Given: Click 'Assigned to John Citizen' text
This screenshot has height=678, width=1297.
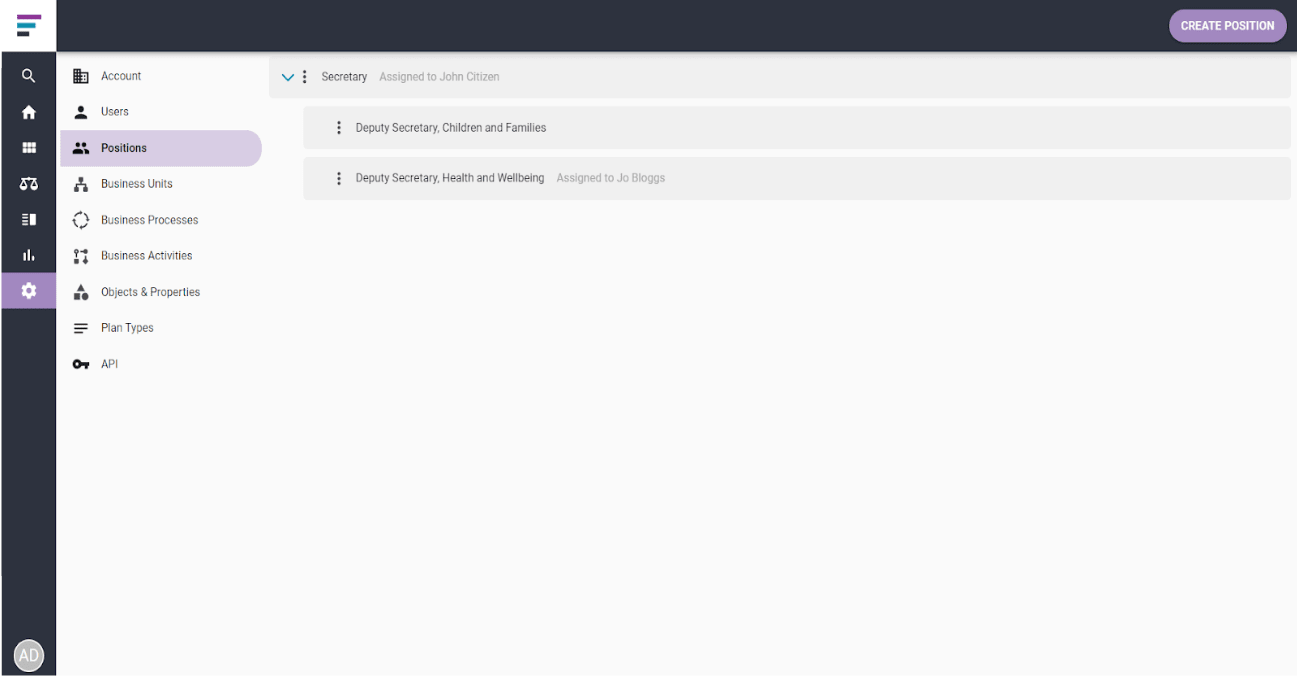Looking at the screenshot, I should click(439, 77).
